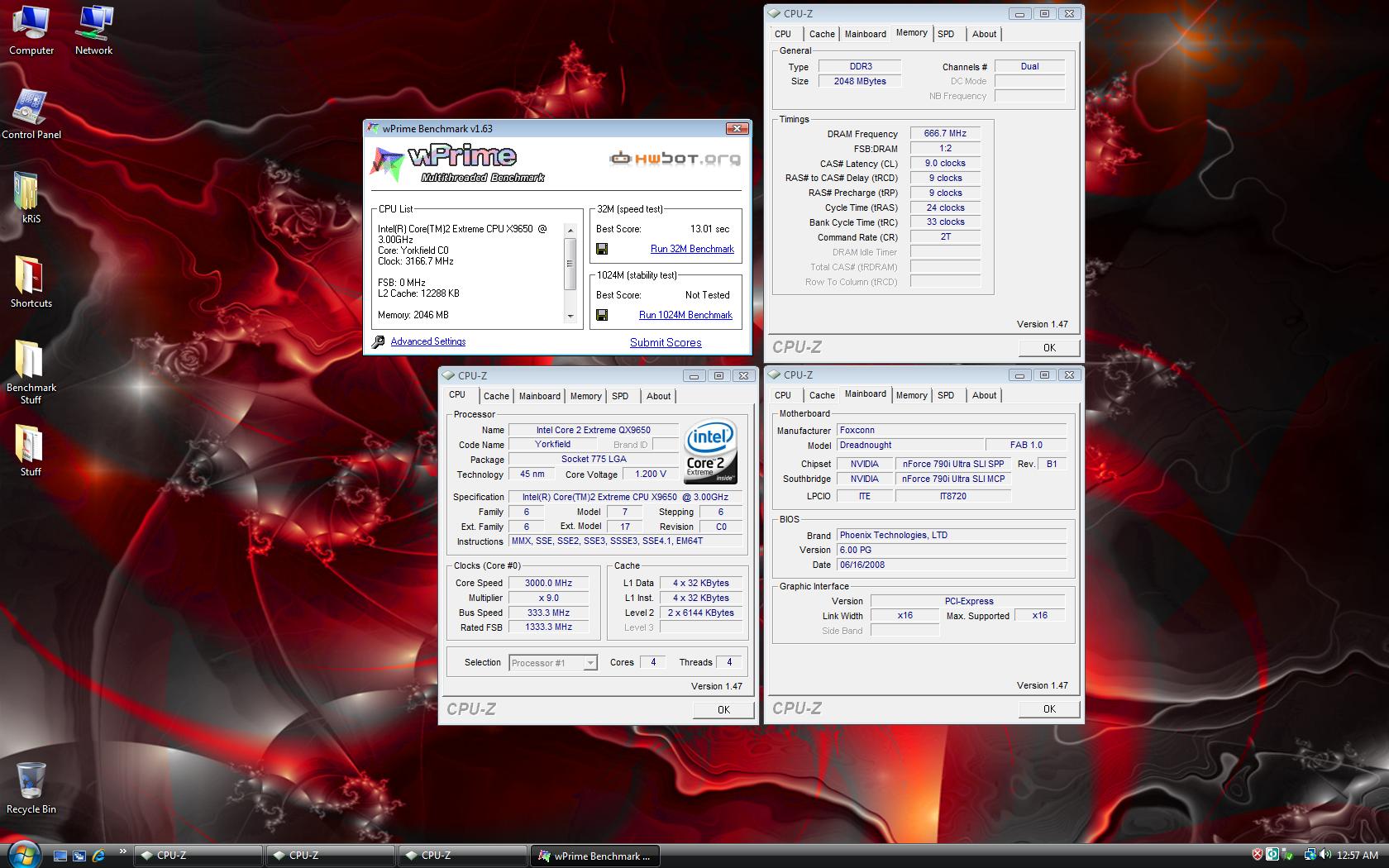Viewport: 1389px width, 868px height.
Task: Click the CPU List scroll down arrow in wPrime
Action: click(x=570, y=316)
